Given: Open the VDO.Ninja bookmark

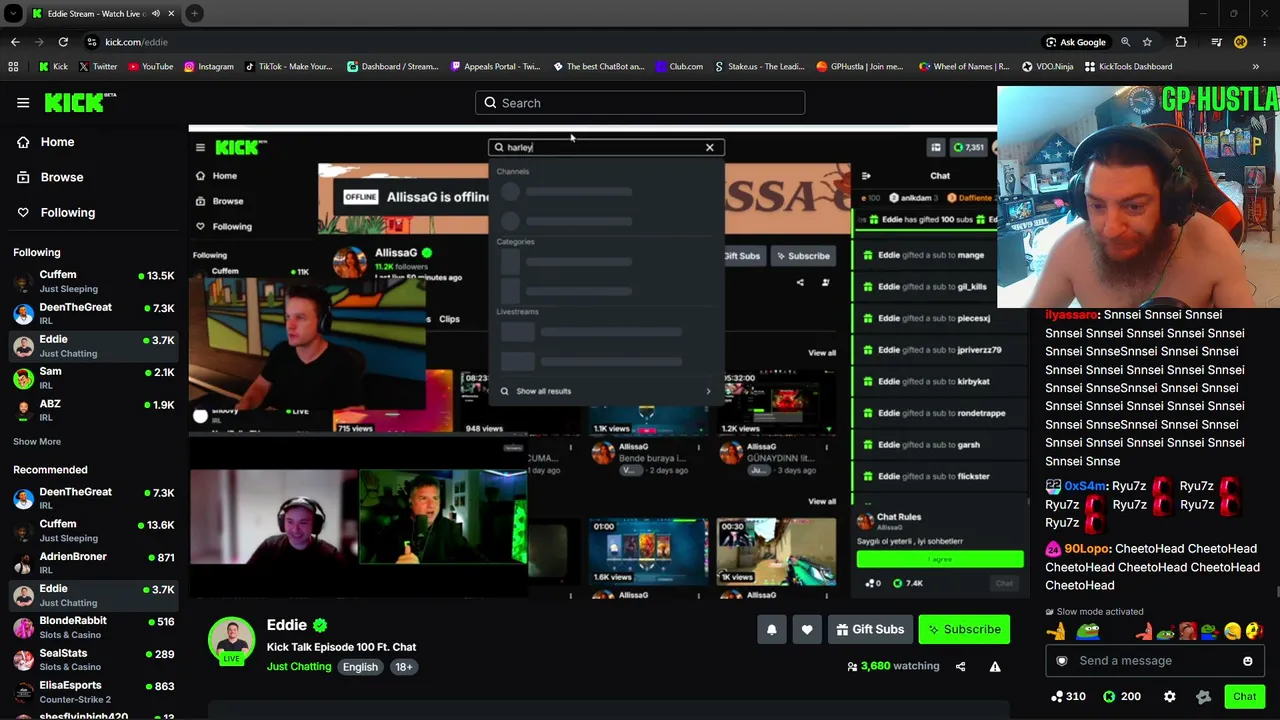Looking at the screenshot, I should click(x=1047, y=67).
